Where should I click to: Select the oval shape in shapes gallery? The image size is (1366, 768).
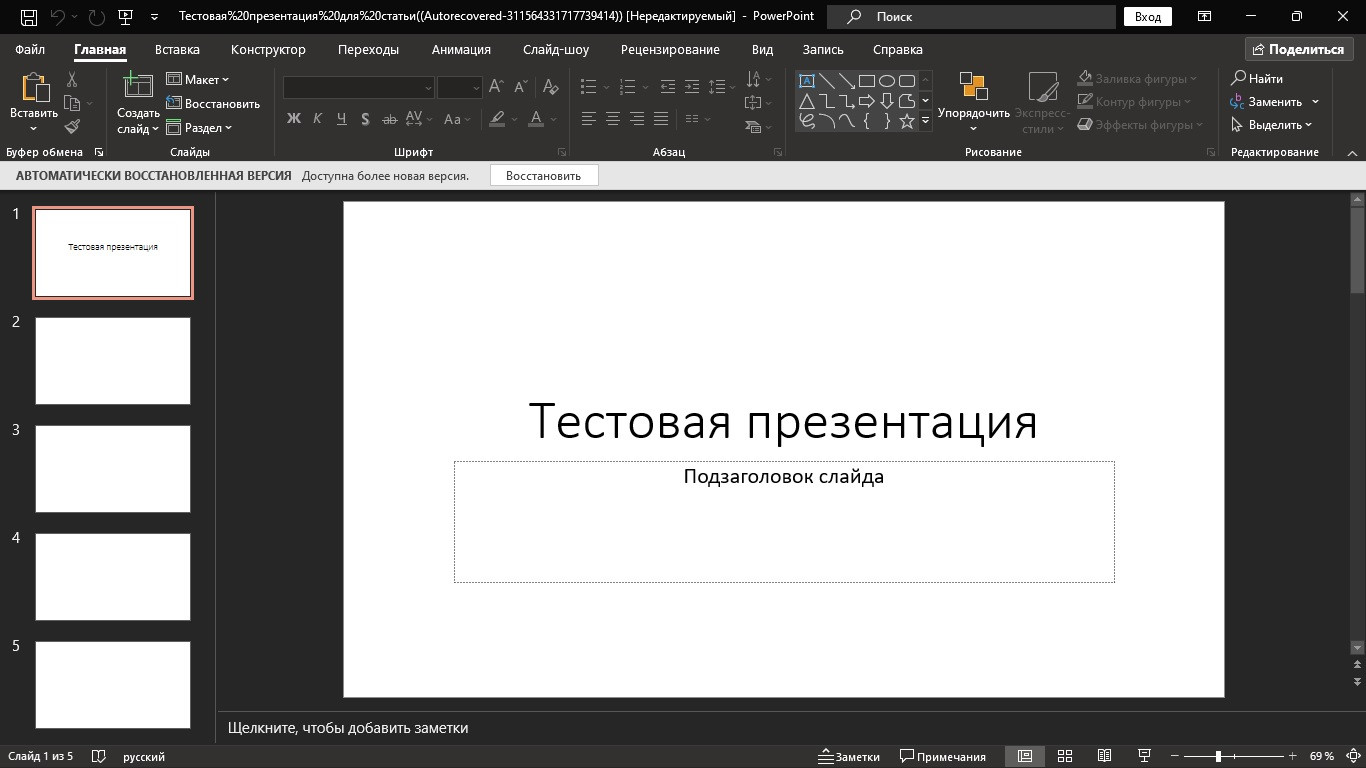887,81
